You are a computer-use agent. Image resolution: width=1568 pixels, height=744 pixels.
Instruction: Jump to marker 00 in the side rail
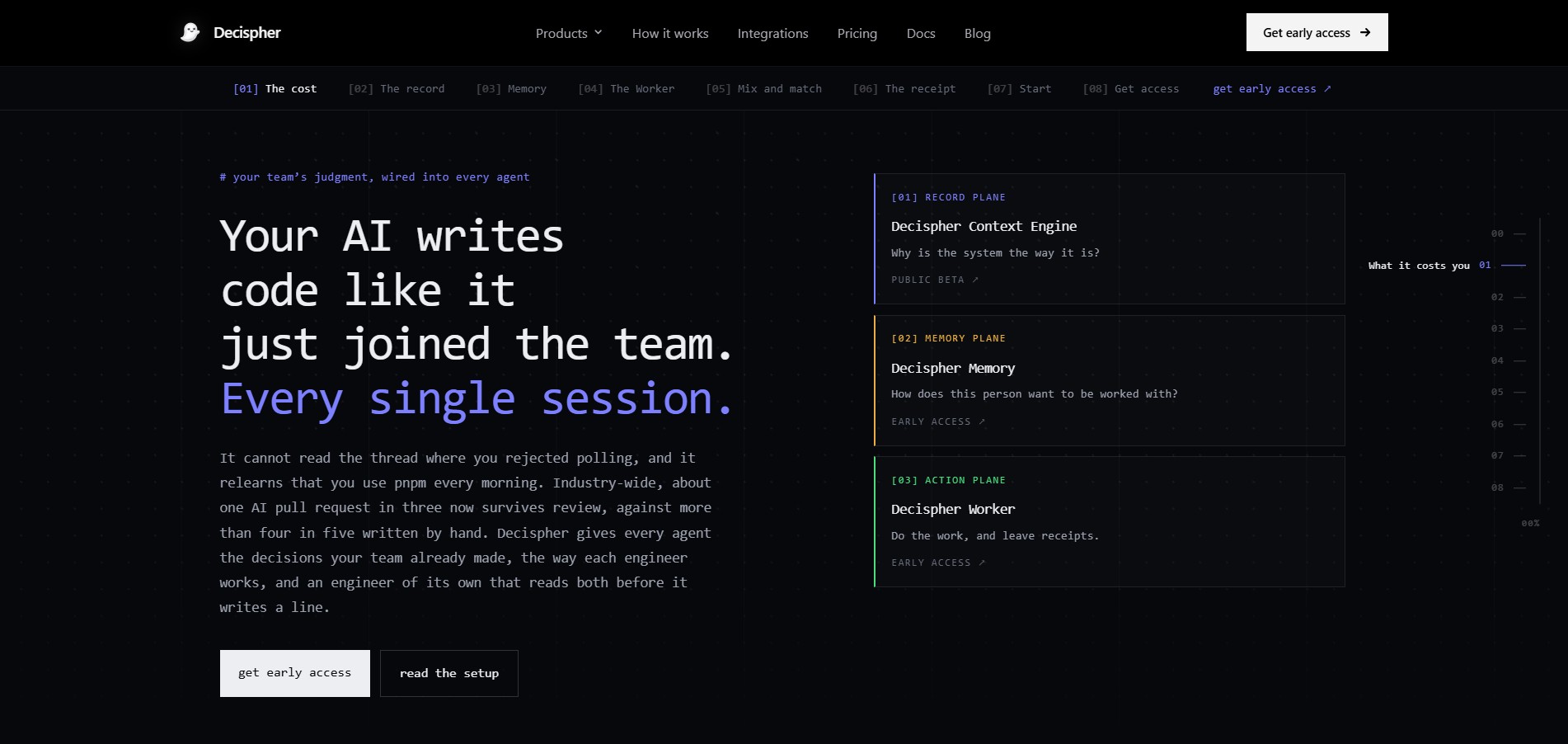(1508, 233)
